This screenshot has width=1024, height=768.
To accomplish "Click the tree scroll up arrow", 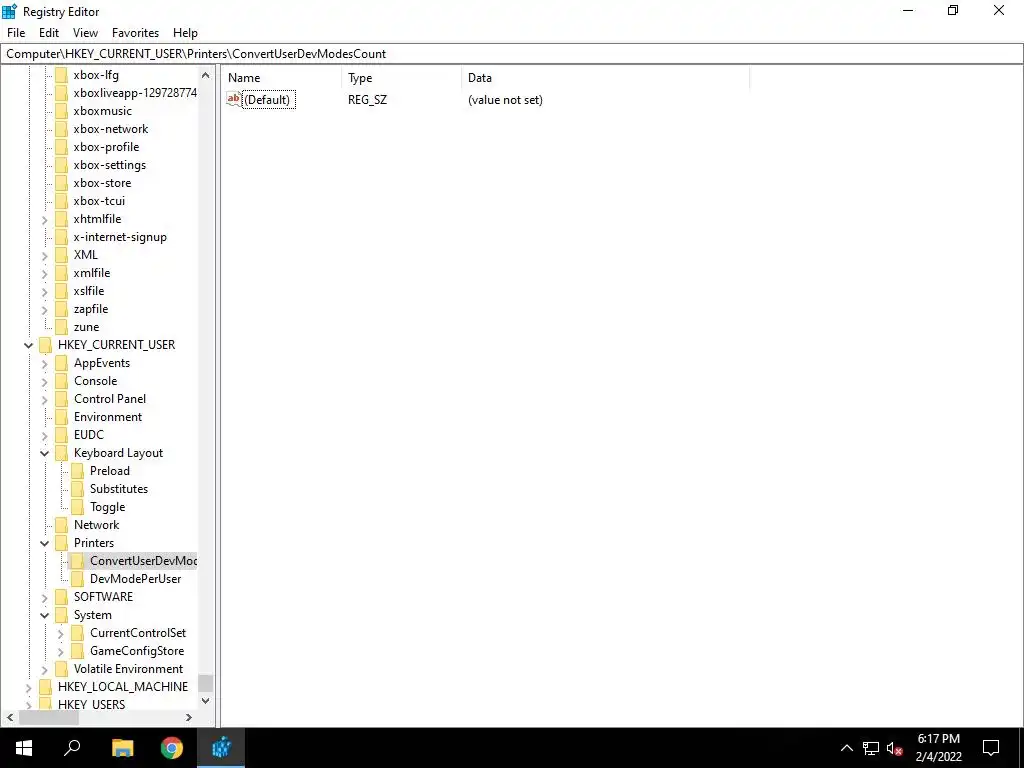I will click(206, 75).
